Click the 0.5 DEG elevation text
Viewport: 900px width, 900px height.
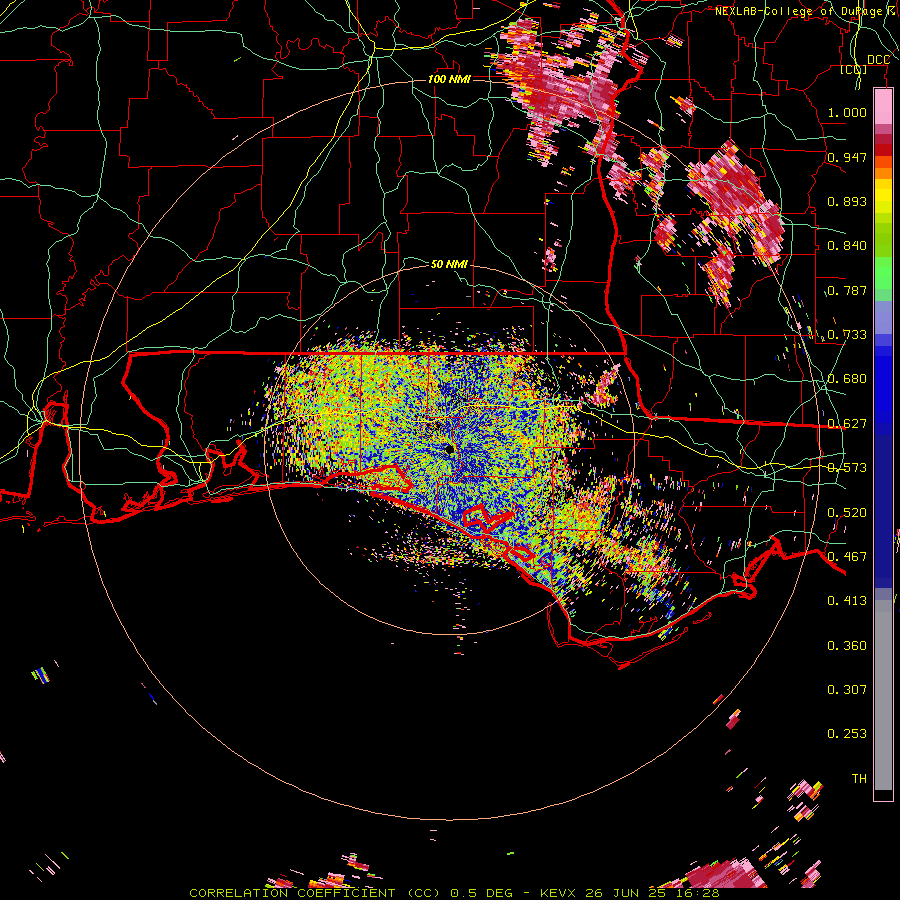coord(481,893)
